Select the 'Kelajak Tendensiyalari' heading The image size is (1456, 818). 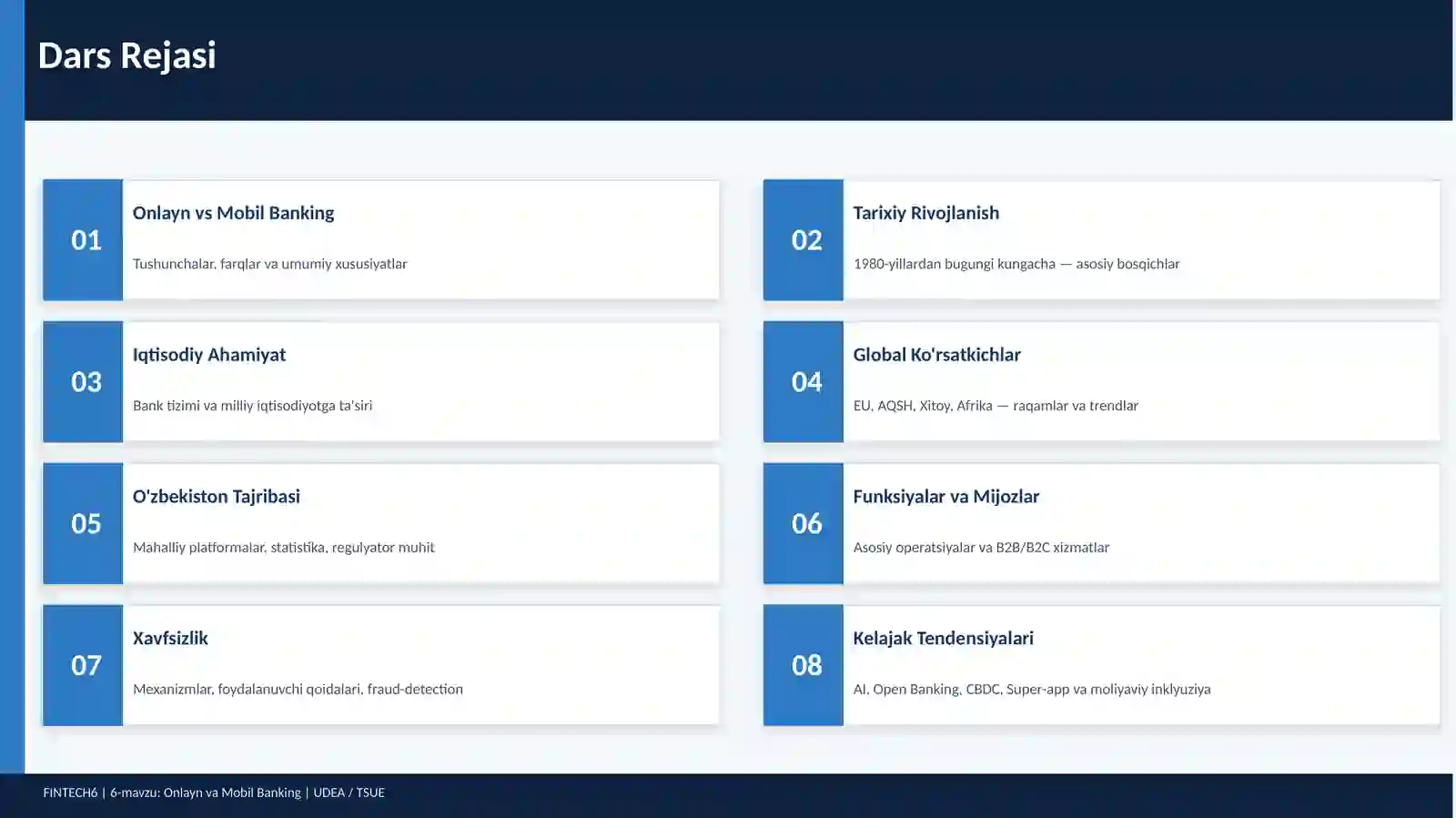click(x=944, y=639)
